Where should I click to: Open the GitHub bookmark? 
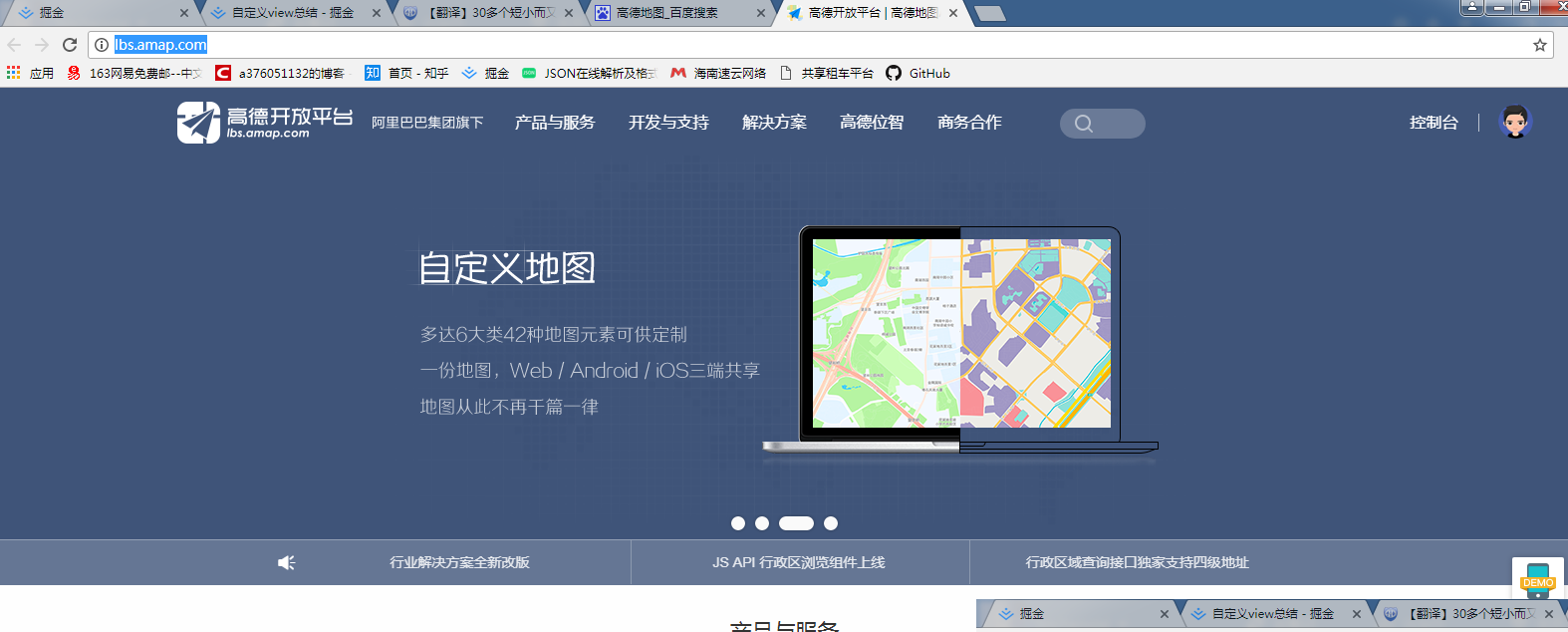(x=917, y=73)
